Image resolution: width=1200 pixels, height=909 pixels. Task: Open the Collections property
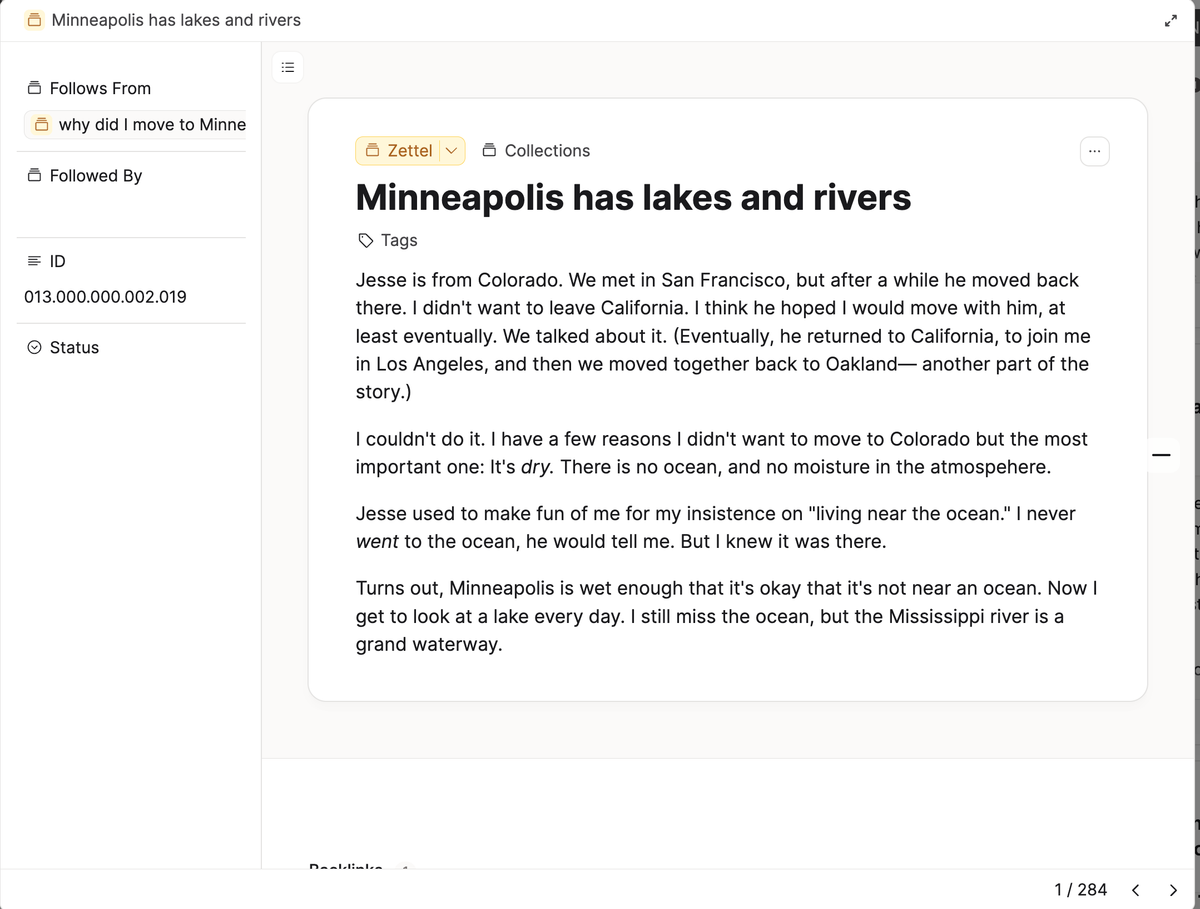[x=536, y=151]
